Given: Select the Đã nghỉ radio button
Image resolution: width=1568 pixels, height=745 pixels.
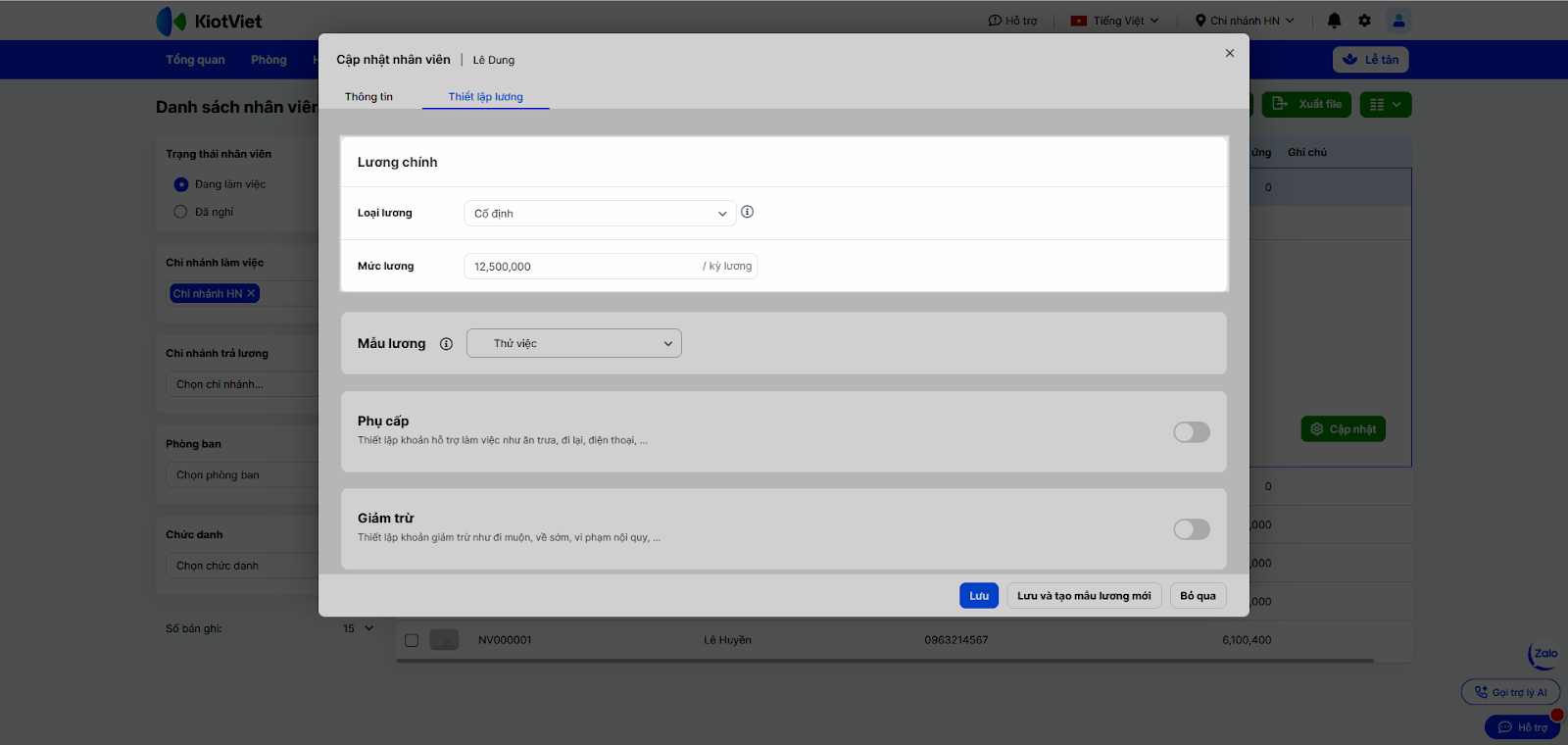Looking at the screenshot, I should (180, 212).
